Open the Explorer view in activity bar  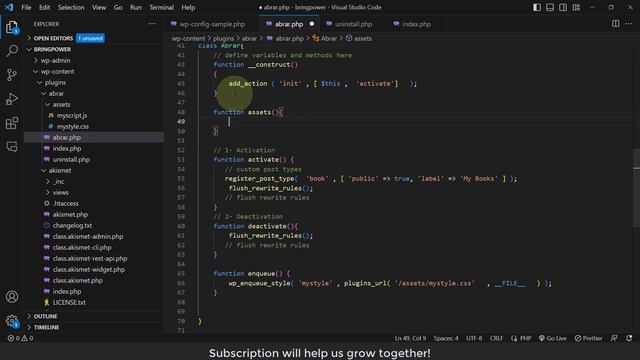click(x=12, y=28)
